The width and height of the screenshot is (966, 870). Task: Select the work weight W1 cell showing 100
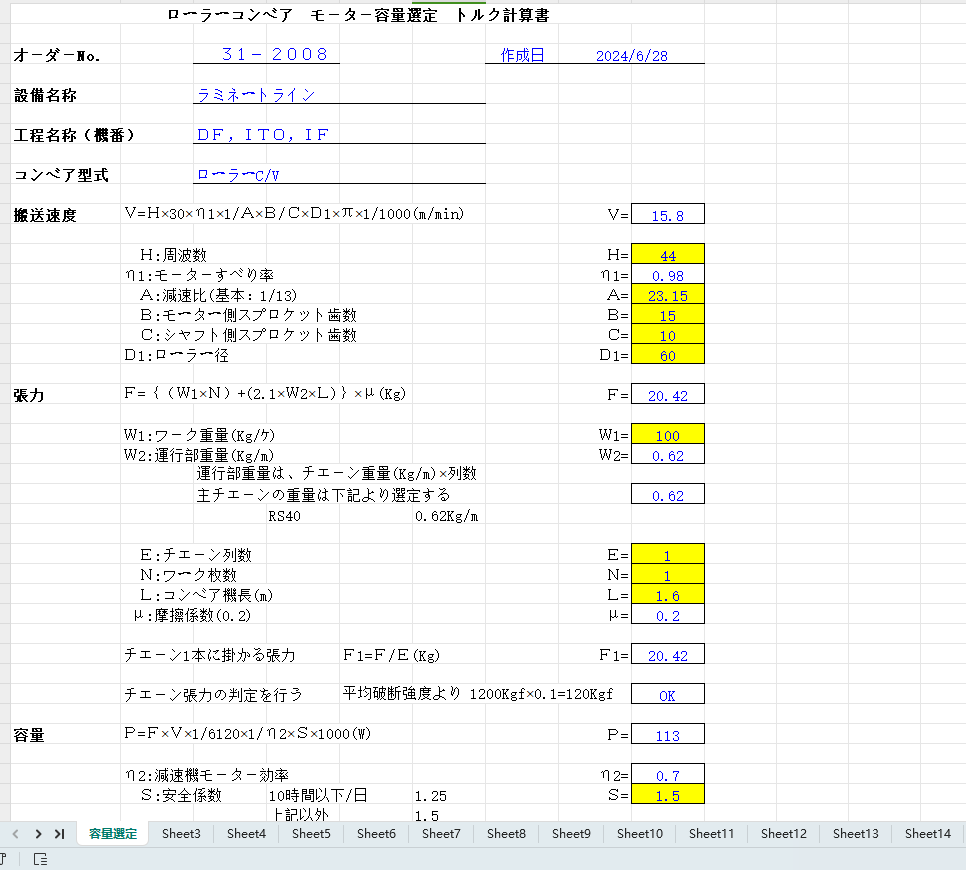[x=667, y=434]
